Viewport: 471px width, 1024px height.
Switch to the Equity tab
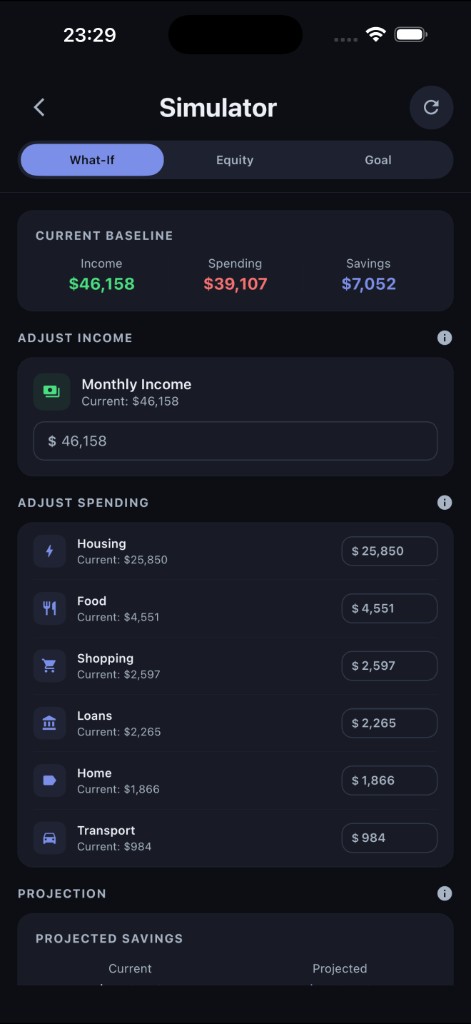[235, 160]
